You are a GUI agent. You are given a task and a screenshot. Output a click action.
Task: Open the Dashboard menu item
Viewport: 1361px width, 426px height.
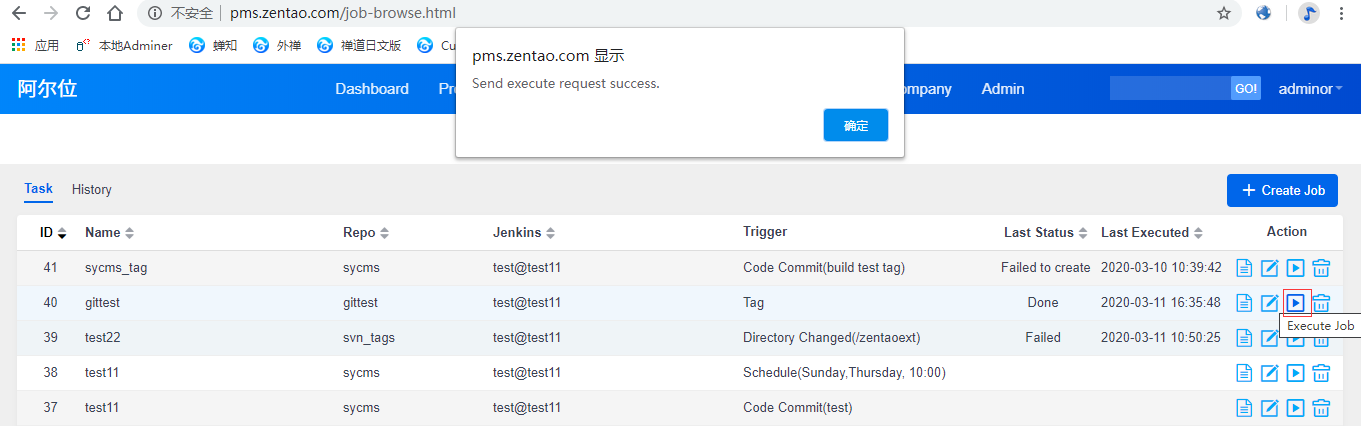coord(372,89)
